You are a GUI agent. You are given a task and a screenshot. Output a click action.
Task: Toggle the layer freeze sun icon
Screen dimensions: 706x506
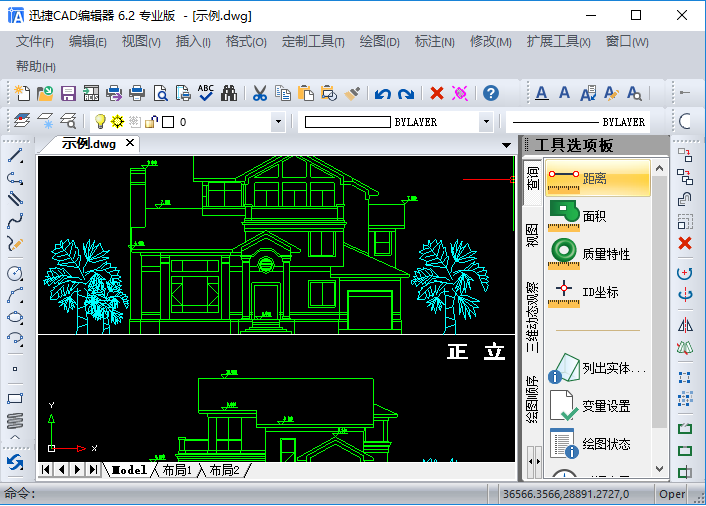[x=118, y=121]
